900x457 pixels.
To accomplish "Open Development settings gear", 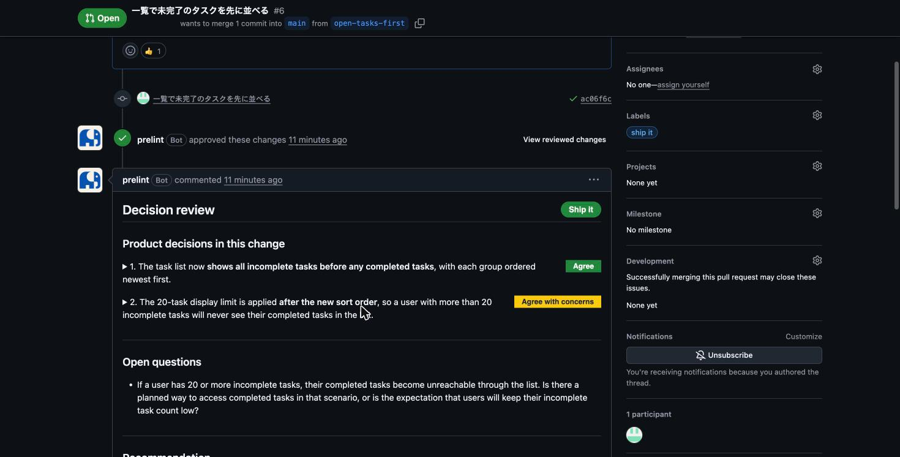I will pyautogui.click(x=817, y=261).
